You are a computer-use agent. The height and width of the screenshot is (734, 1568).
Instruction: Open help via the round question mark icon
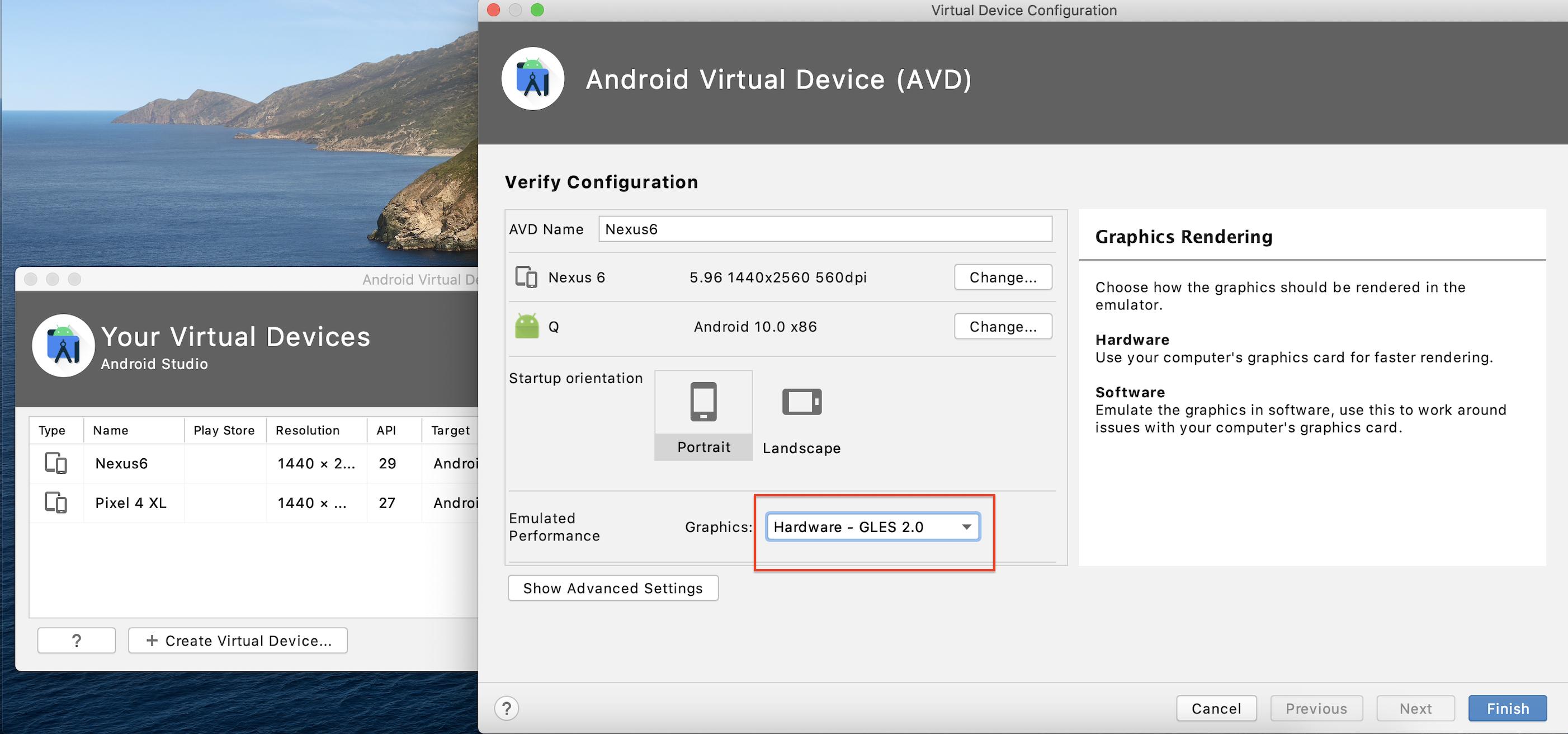507,708
